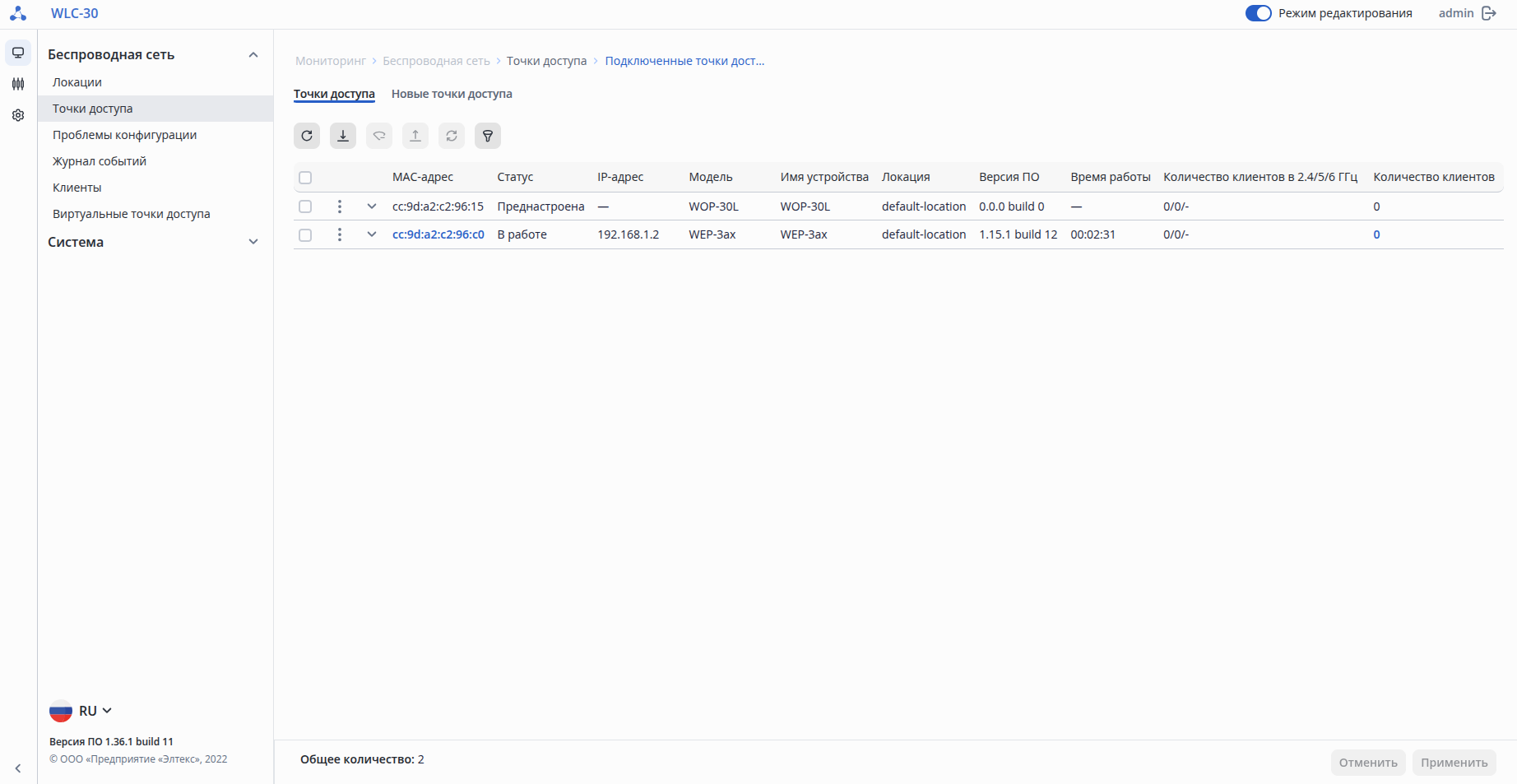This screenshot has height=784, width=1517.
Task: Open Журнал событий in sidebar menu
Action: point(100,161)
